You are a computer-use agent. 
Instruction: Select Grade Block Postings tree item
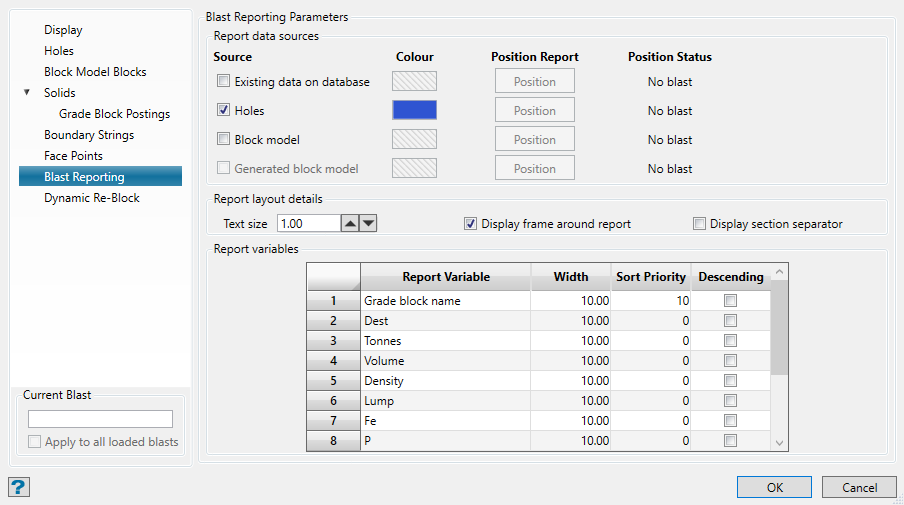tap(114, 114)
